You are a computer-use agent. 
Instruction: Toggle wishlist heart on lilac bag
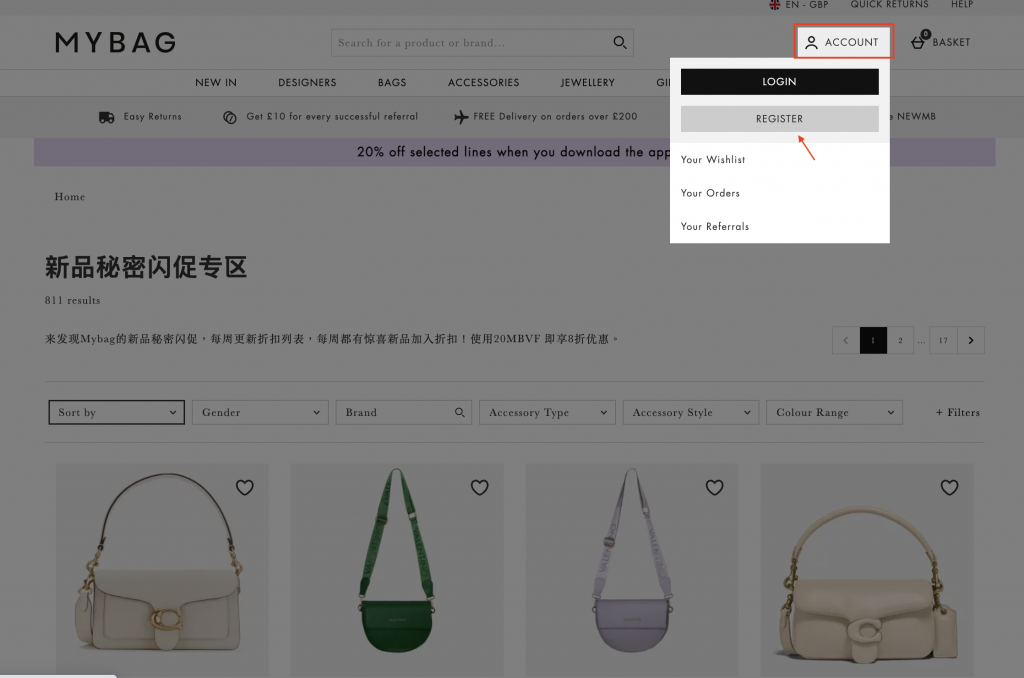714,487
